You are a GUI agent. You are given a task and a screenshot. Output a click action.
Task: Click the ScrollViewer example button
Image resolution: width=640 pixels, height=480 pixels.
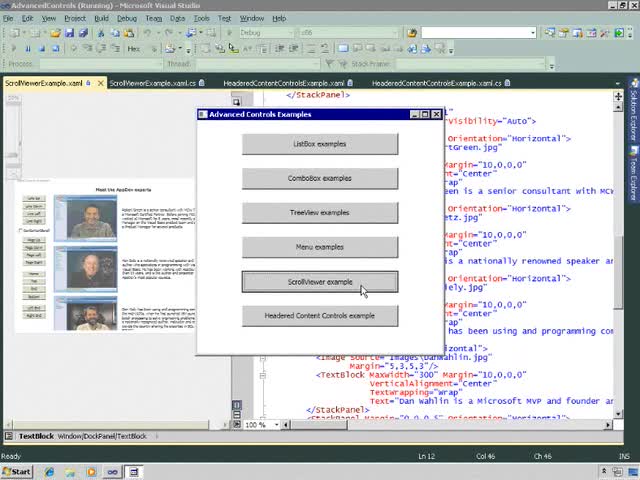(x=320, y=282)
